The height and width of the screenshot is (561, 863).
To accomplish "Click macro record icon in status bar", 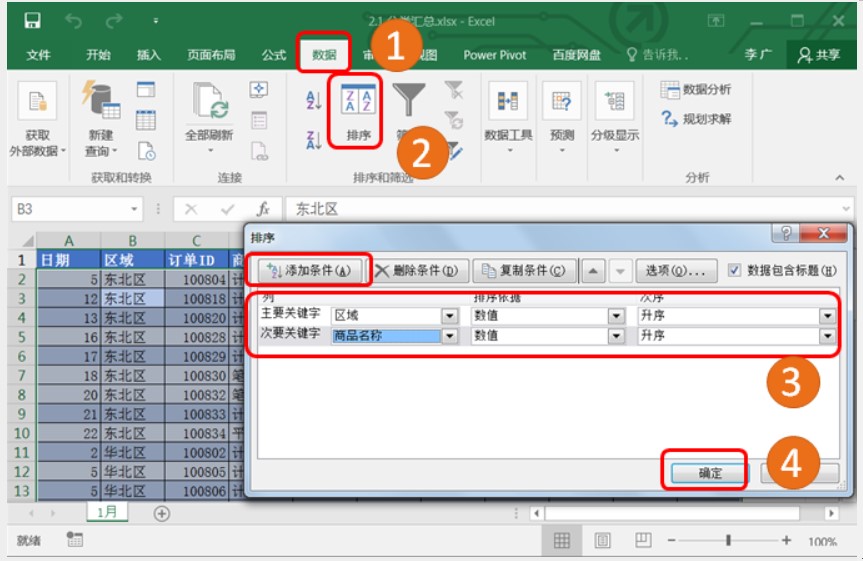I will pos(75,540).
